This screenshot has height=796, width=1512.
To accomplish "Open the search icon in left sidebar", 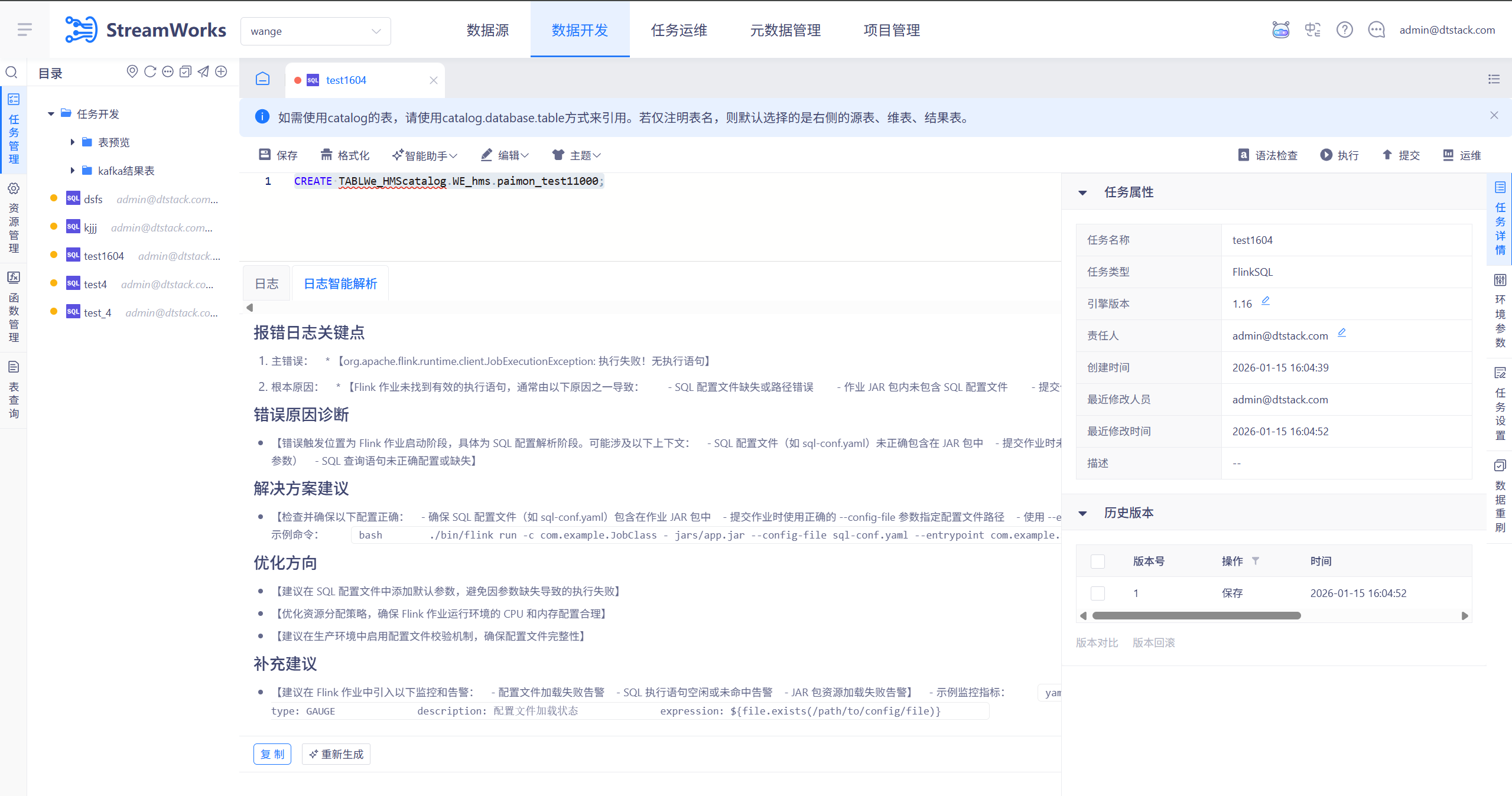I will point(11,72).
